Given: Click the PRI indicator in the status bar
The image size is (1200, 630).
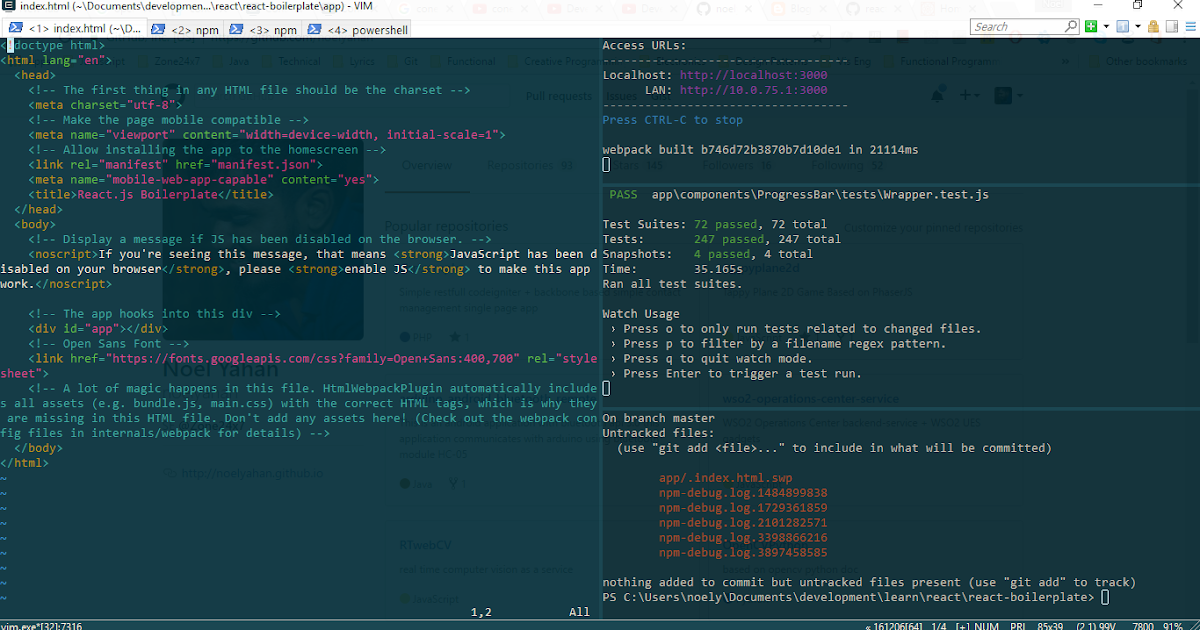Looking at the screenshot, I should click(x=1017, y=625).
